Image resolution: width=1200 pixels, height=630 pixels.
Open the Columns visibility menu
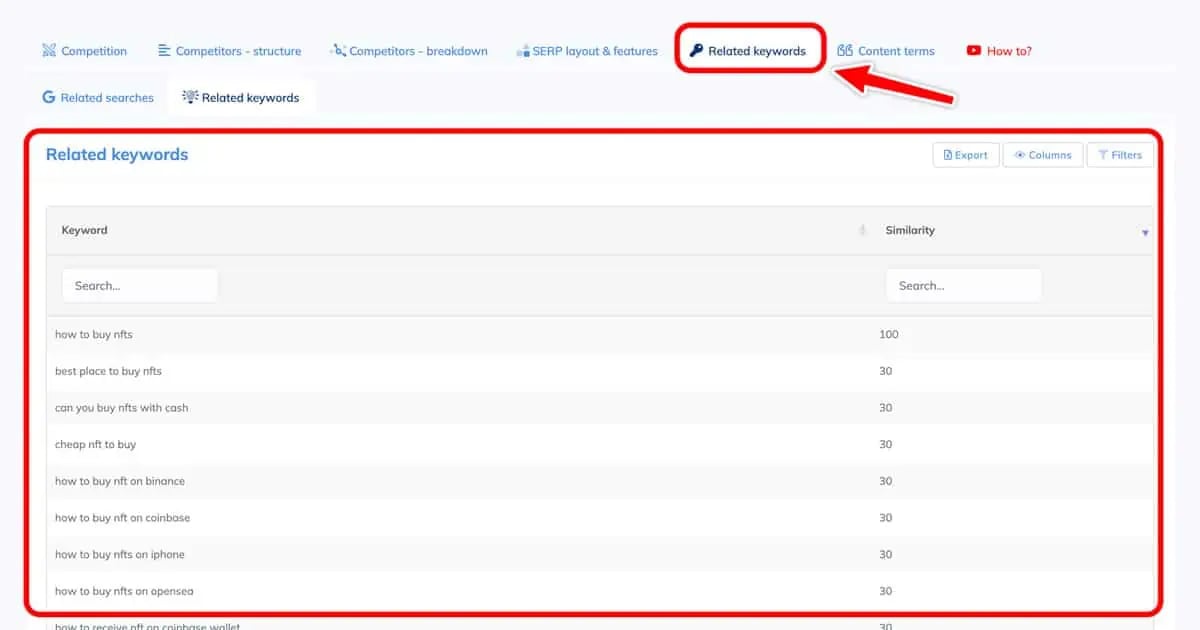click(x=1042, y=155)
